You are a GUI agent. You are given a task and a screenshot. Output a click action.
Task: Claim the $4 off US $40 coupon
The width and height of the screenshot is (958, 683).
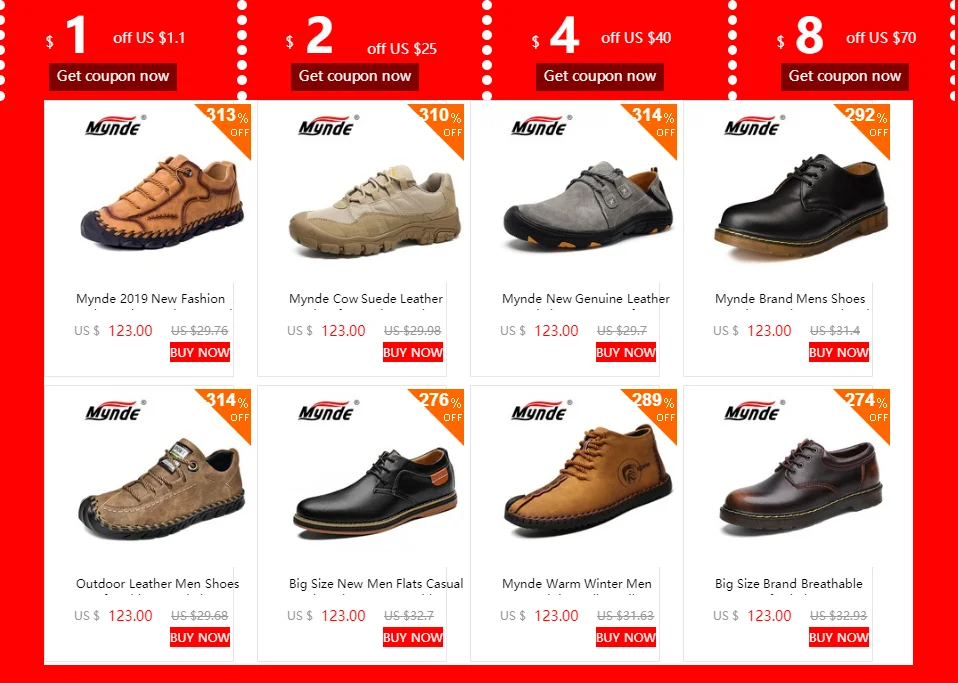pyautogui.click(x=600, y=76)
